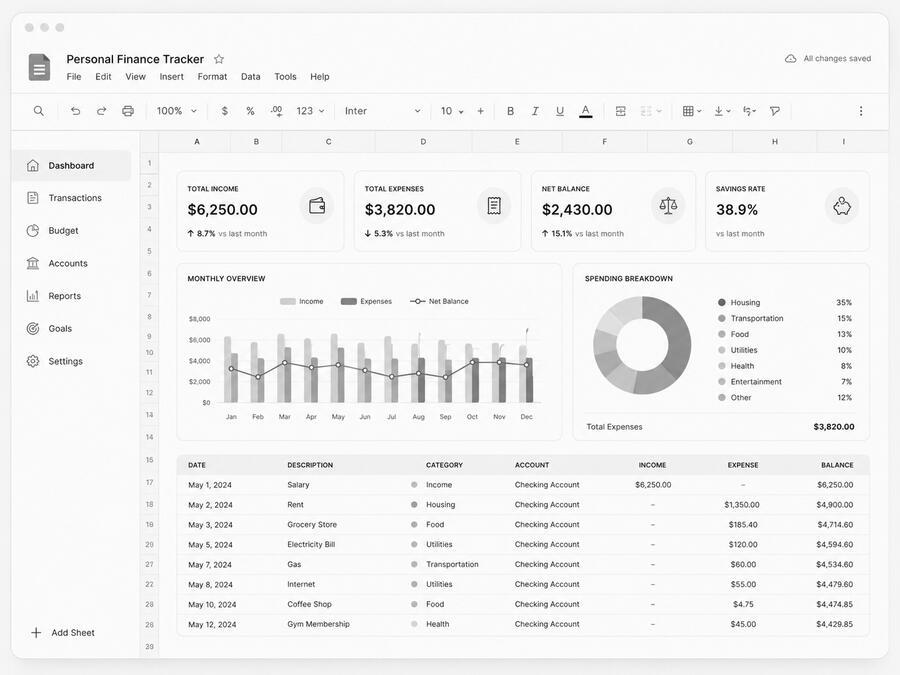Undo the last action

coord(75,111)
